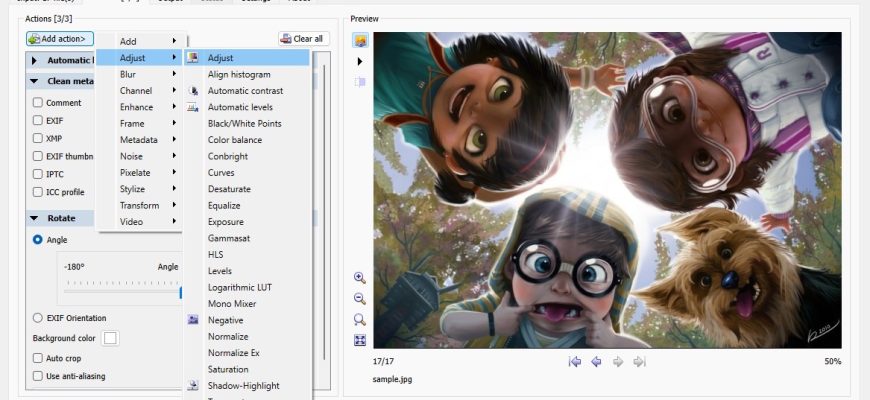Choose Gammasat action
This screenshot has width=870, height=400.
tap(247, 238)
